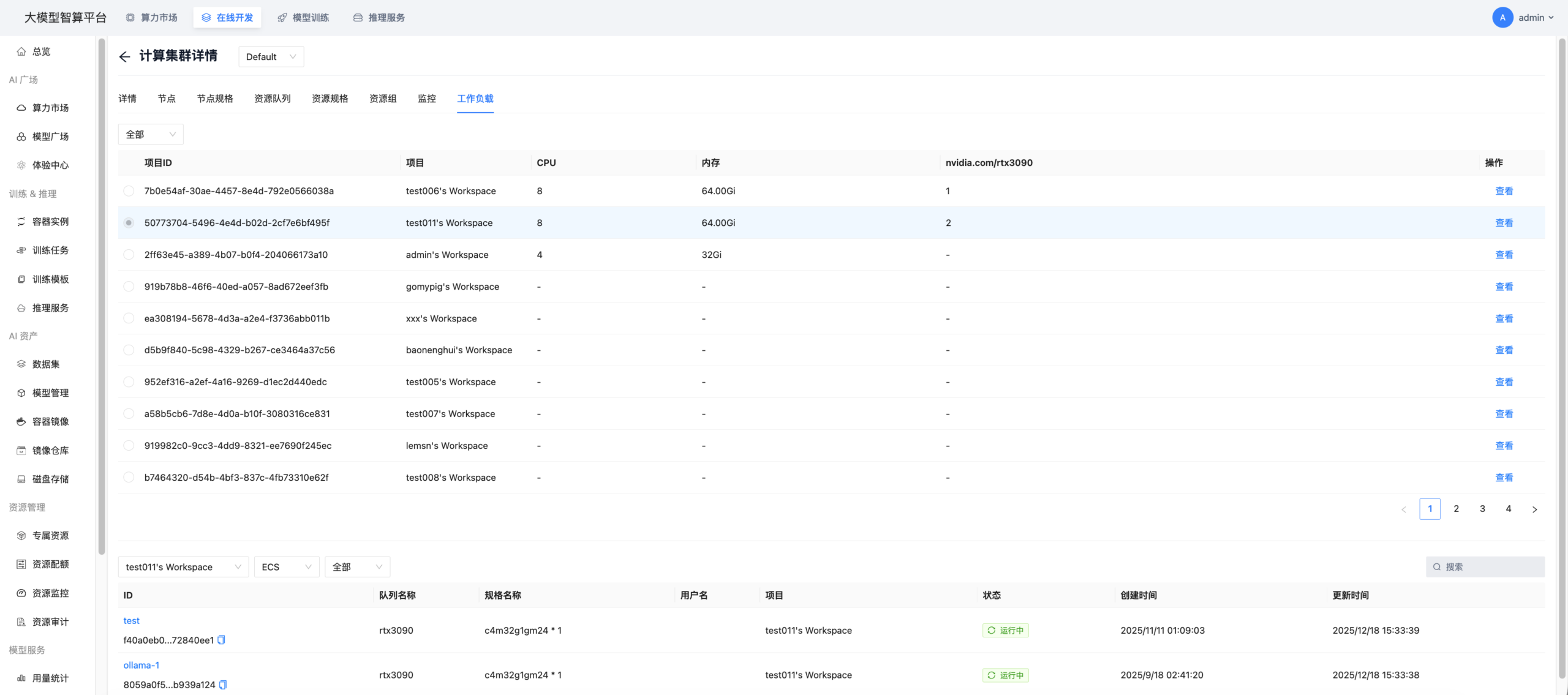Select radio for test006's Workspace row
Screen dimensions: 1568x695
(x=129, y=191)
